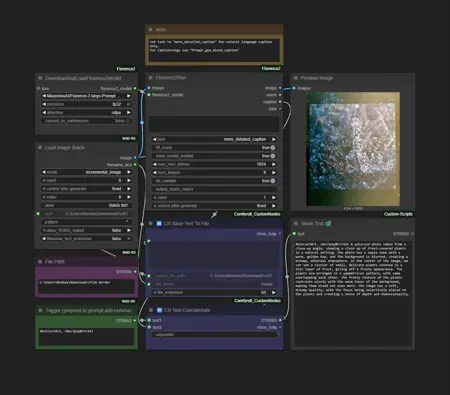This screenshot has height=395, width=450.
Task: Toggle the fill_mask switch on Florence2Run
Action: click(273, 147)
